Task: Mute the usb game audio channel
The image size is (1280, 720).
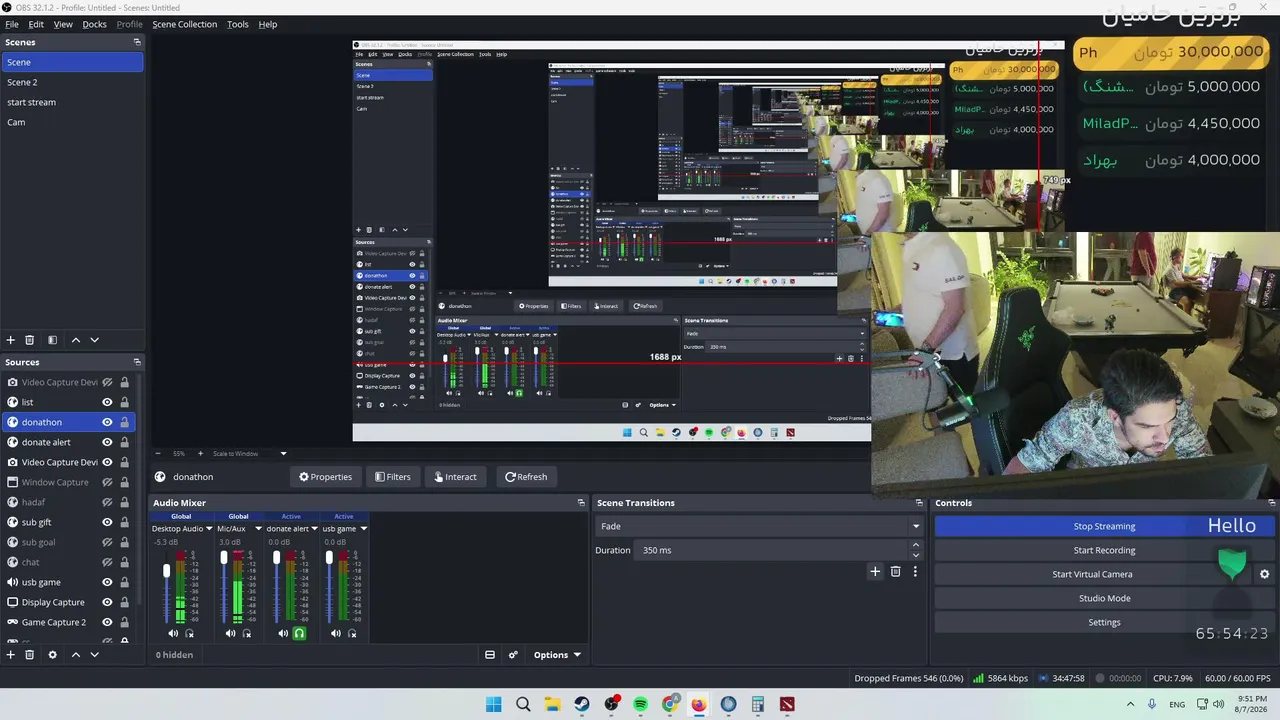Action: coord(336,633)
